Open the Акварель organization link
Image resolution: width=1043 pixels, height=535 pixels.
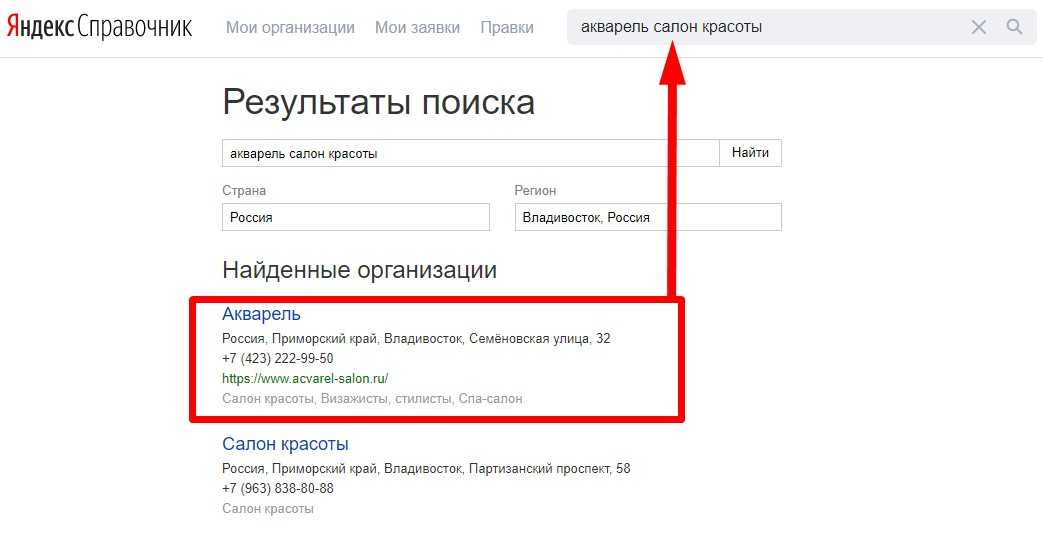tap(261, 315)
